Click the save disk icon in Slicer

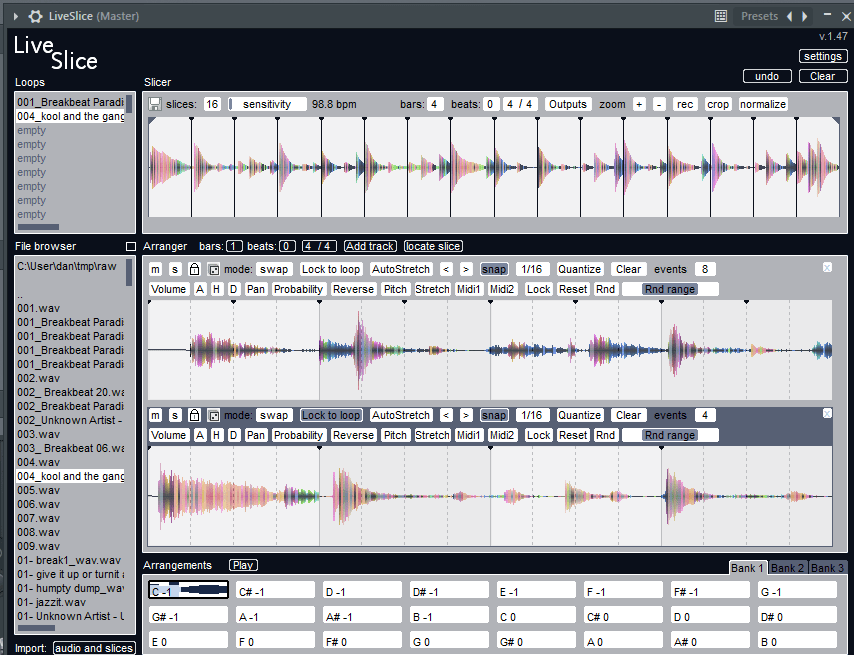pyautogui.click(x=155, y=105)
